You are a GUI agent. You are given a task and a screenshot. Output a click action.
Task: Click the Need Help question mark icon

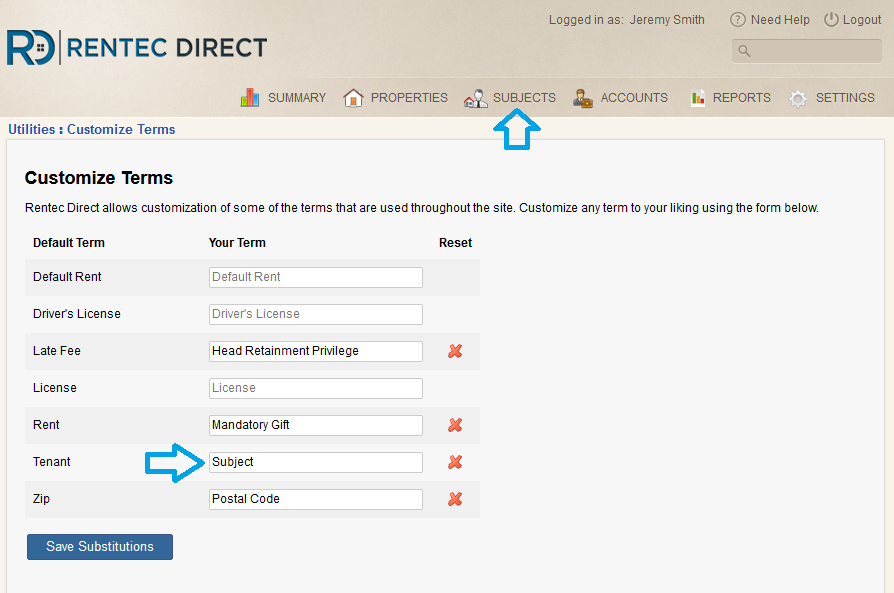pos(738,20)
